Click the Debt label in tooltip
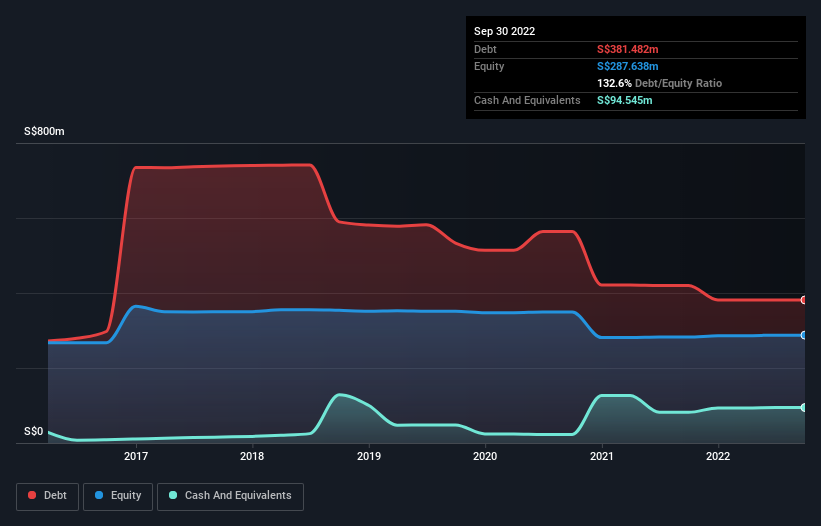The image size is (821, 526). pos(485,49)
